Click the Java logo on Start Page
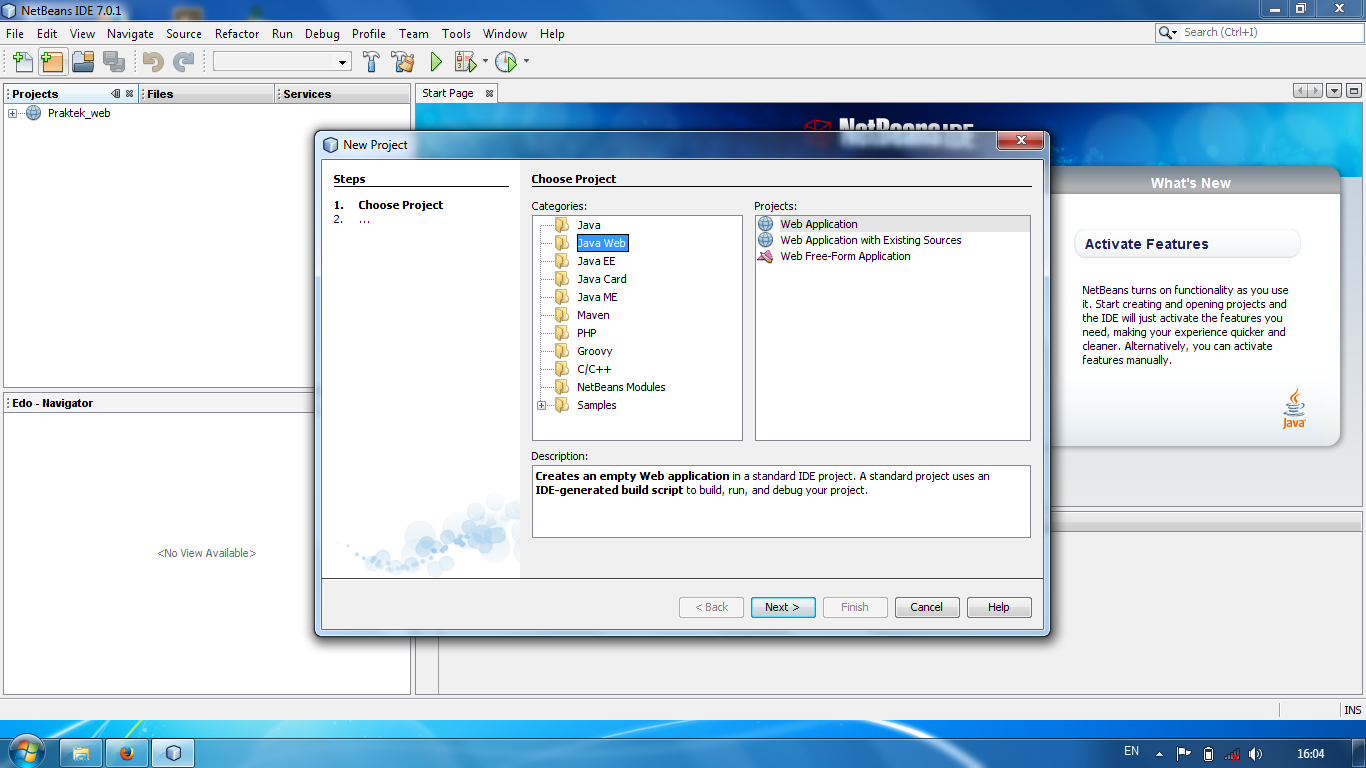Viewport: 1366px width, 768px height. click(1294, 408)
